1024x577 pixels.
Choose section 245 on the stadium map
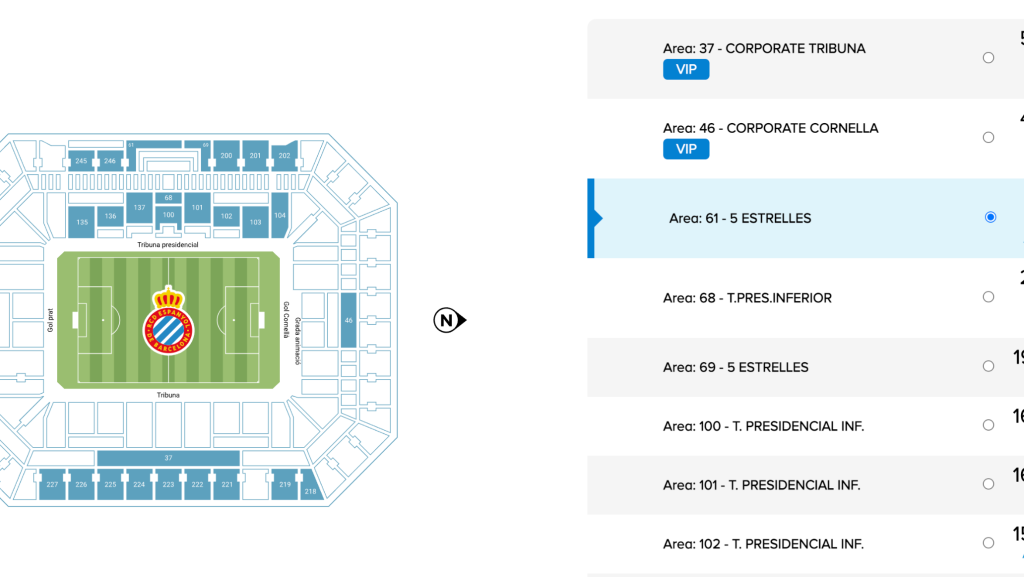pos(81,161)
